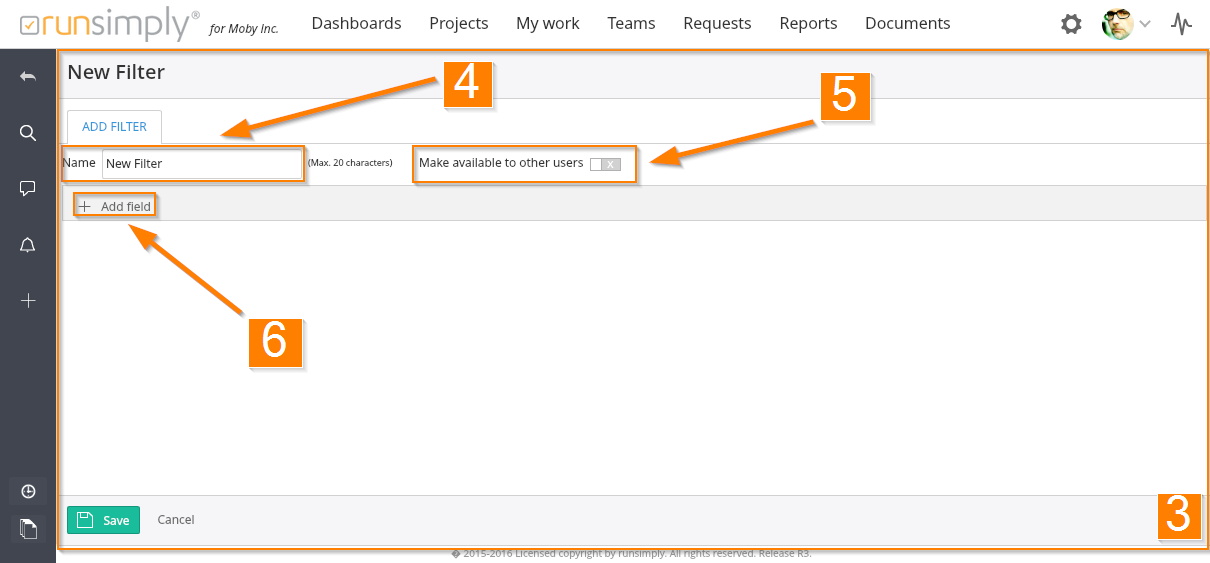Open search from the sidebar magnifier icon

pos(28,133)
